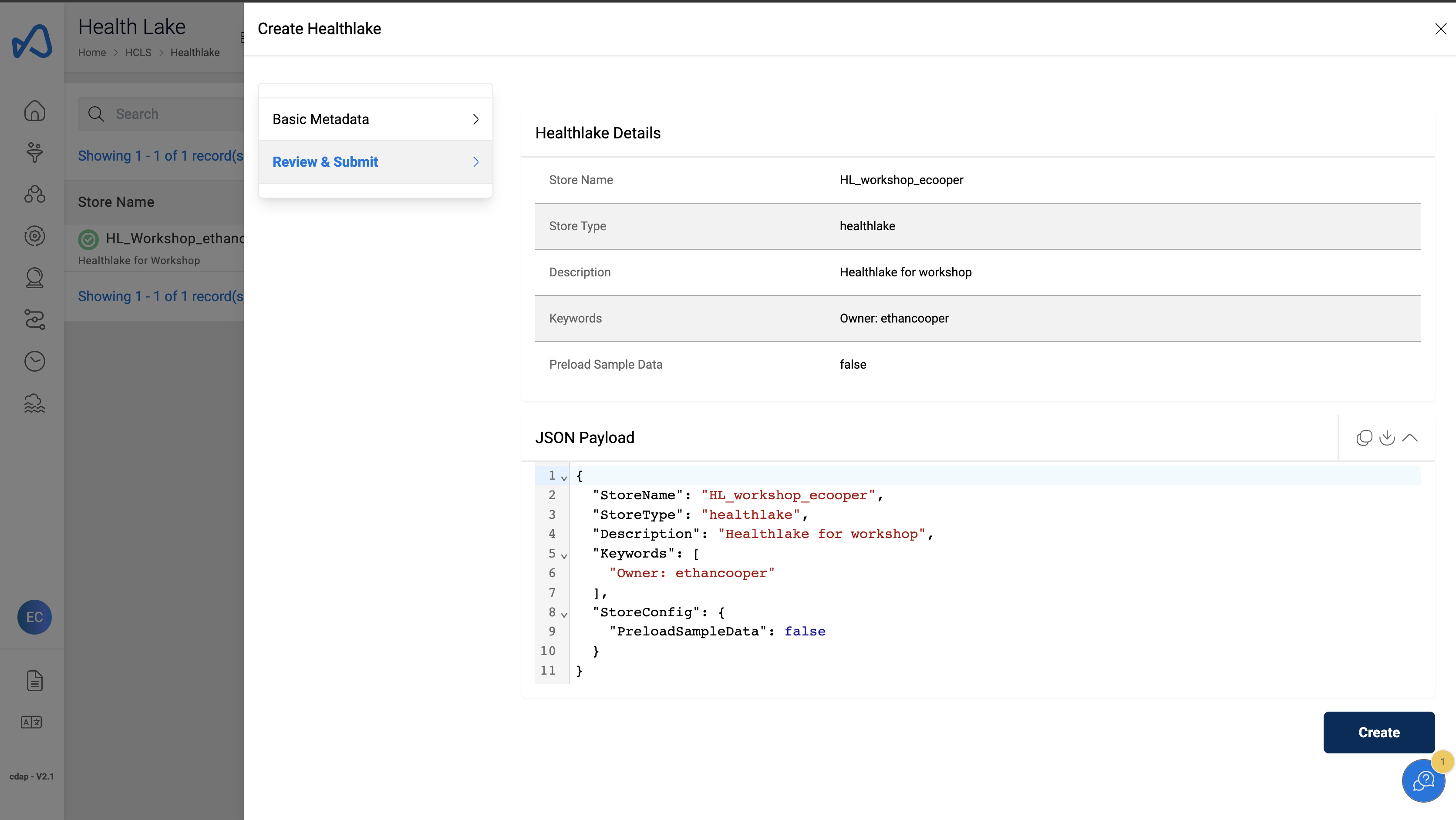Viewport: 1456px width, 820px height.
Task: Go to the Basic Metadata step
Action: pos(375,119)
